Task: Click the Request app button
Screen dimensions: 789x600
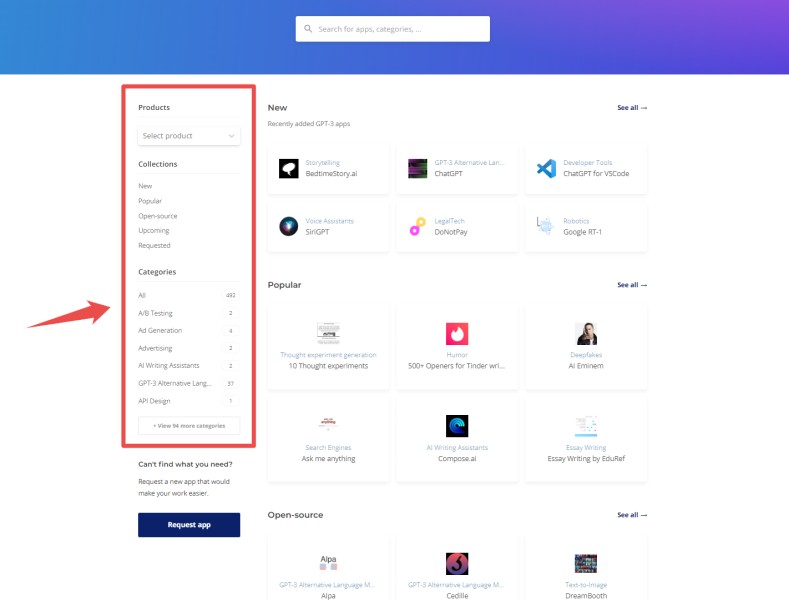Action: (x=189, y=525)
